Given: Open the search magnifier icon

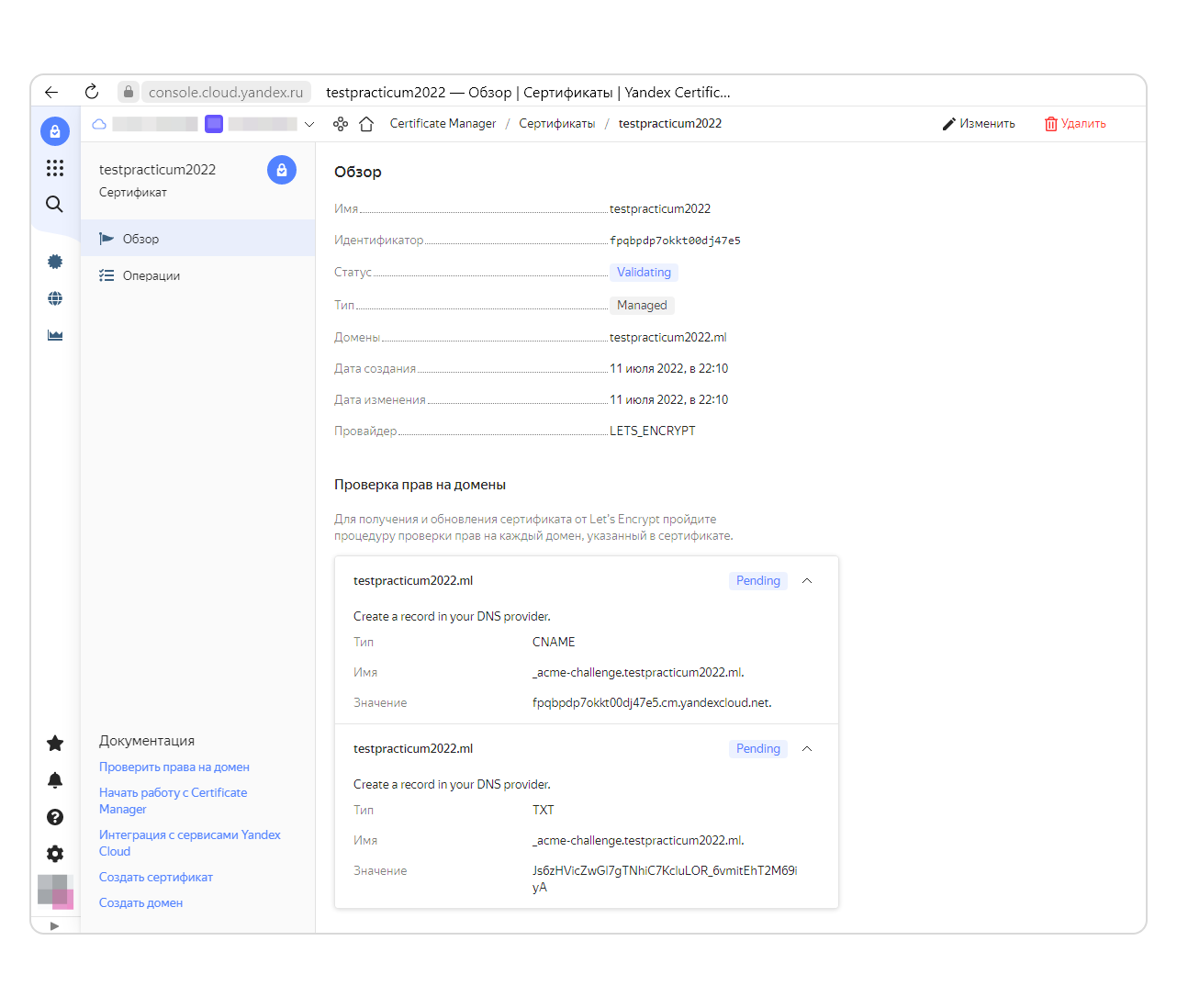Looking at the screenshot, I should pos(55,204).
